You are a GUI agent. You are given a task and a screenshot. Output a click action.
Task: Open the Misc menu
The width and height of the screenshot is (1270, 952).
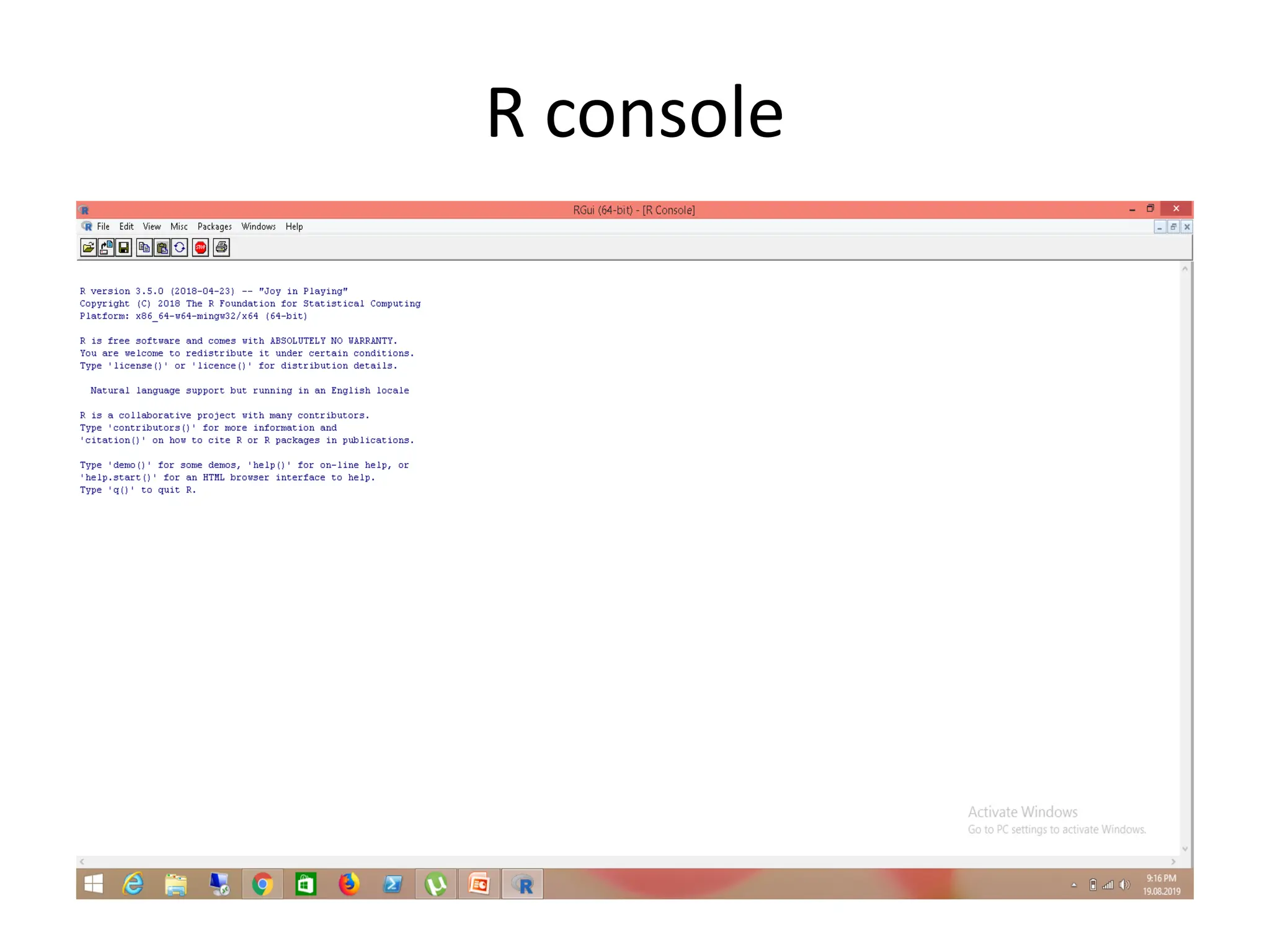[179, 227]
